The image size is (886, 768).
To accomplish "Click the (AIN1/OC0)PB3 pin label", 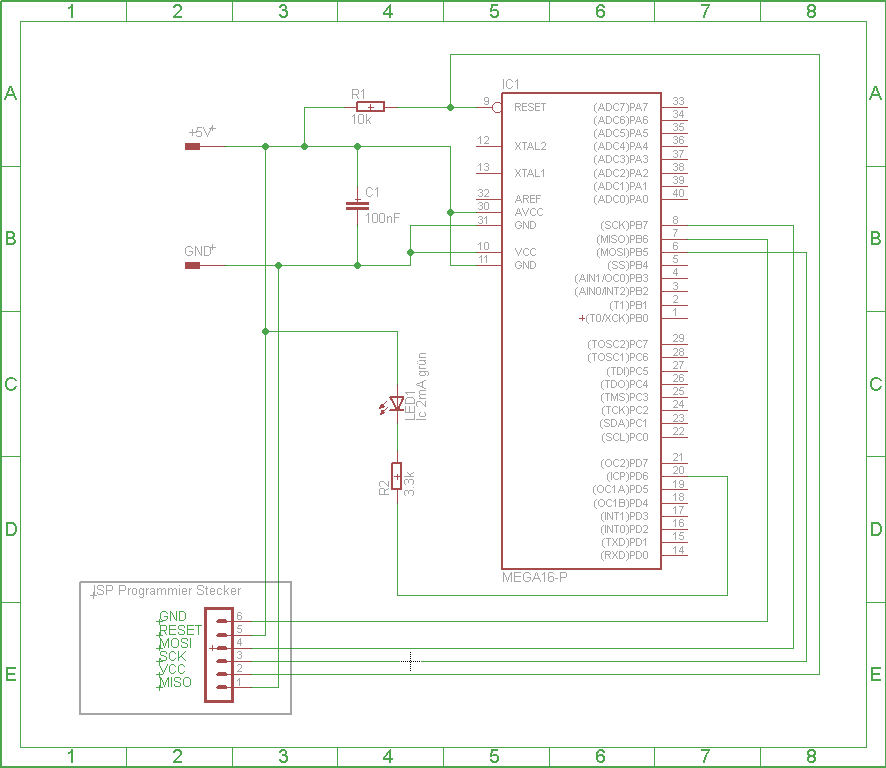I will [x=611, y=278].
